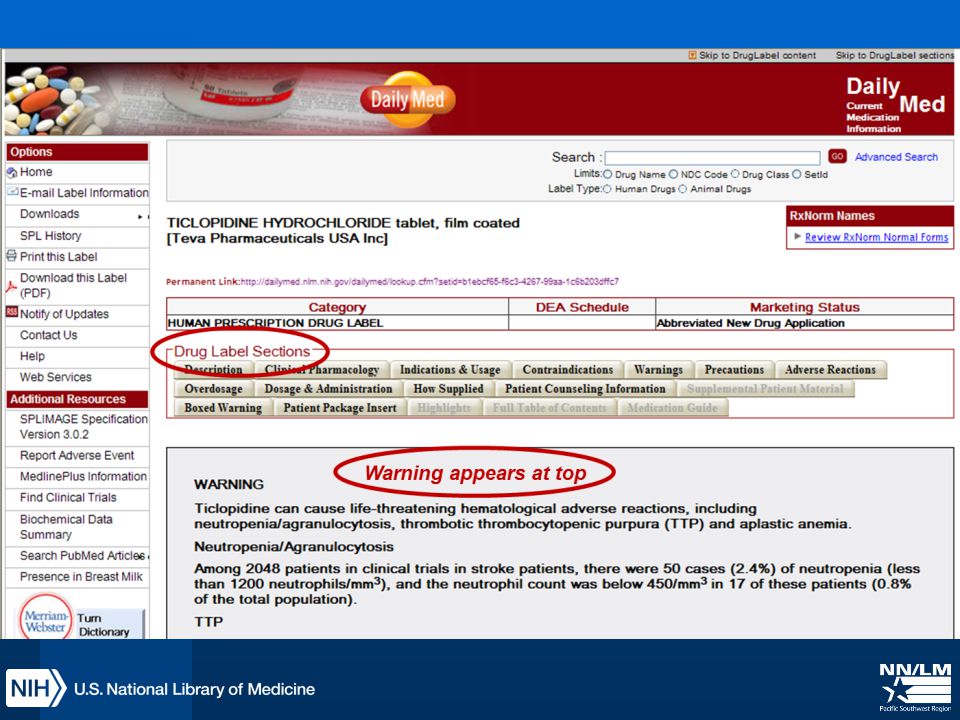Click Skip to DrugLabel sections link

894,55
